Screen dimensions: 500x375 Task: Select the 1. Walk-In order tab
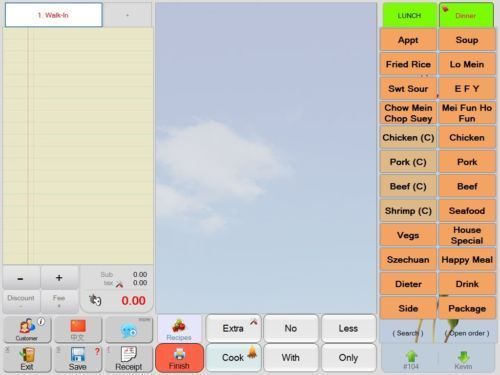(x=54, y=15)
